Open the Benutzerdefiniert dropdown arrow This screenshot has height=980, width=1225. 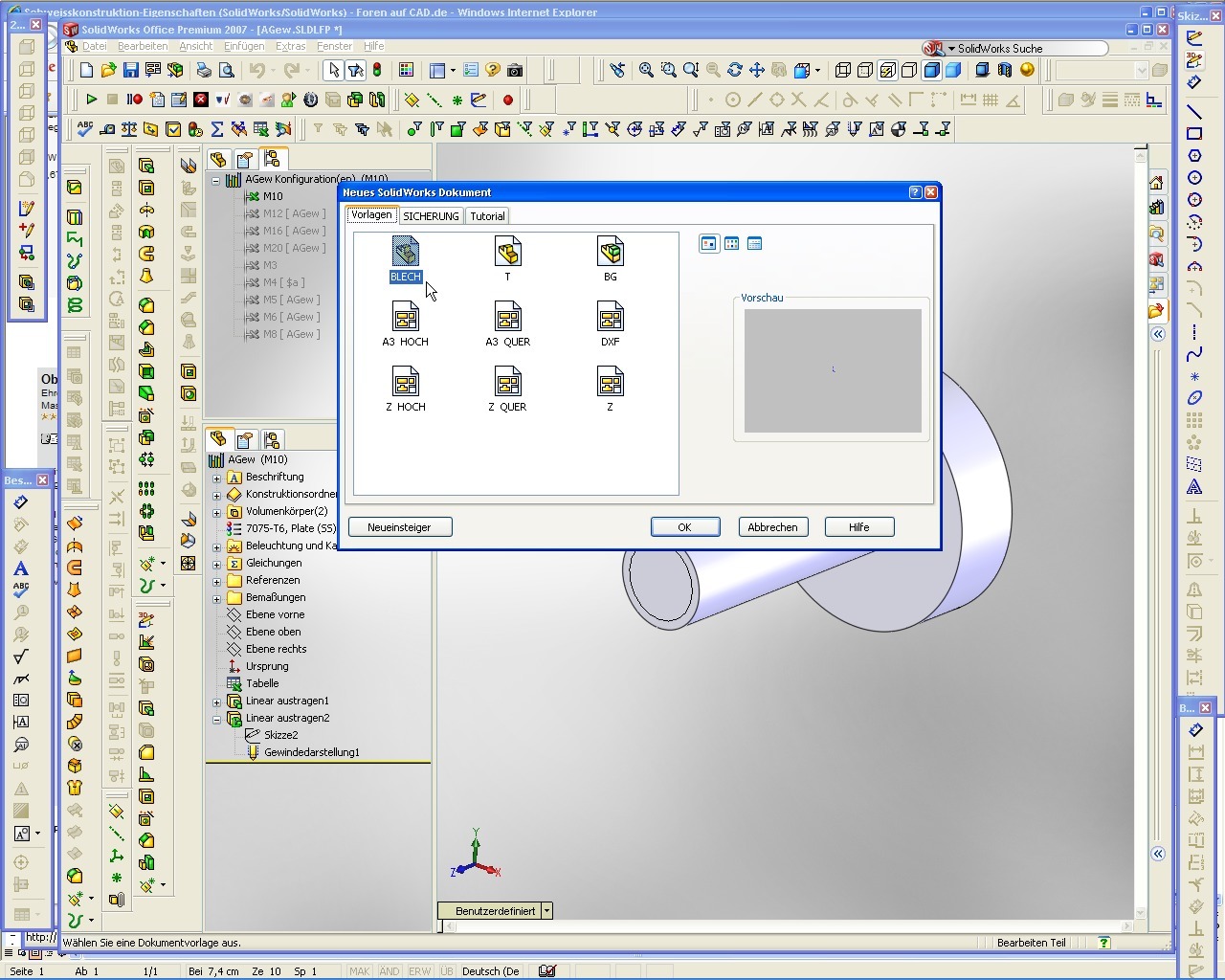click(546, 911)
